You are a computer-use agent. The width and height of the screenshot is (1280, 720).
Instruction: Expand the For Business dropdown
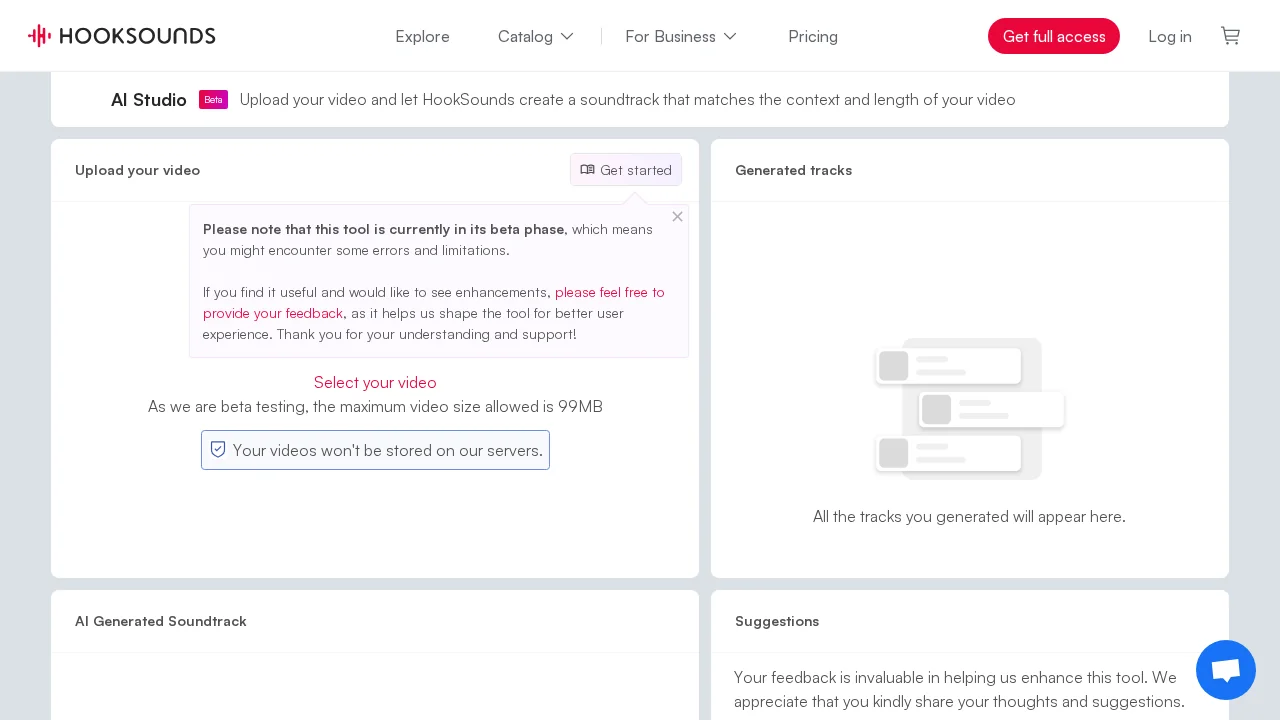680,36
